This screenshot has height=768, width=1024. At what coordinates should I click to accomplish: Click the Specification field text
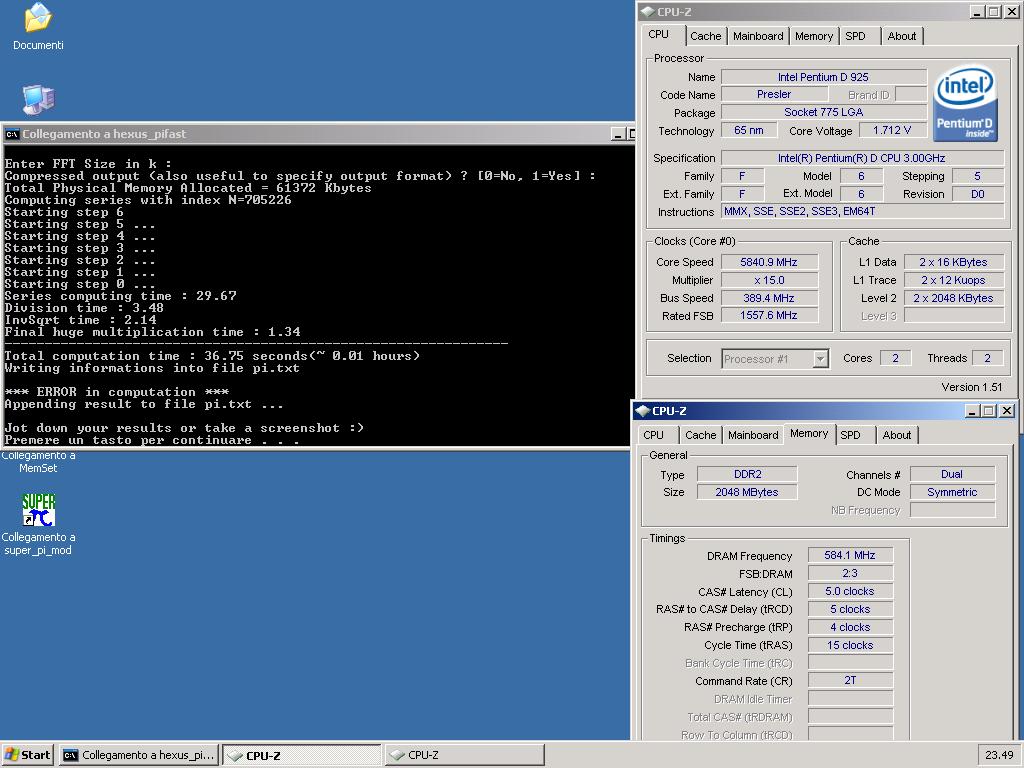[862, 158]
